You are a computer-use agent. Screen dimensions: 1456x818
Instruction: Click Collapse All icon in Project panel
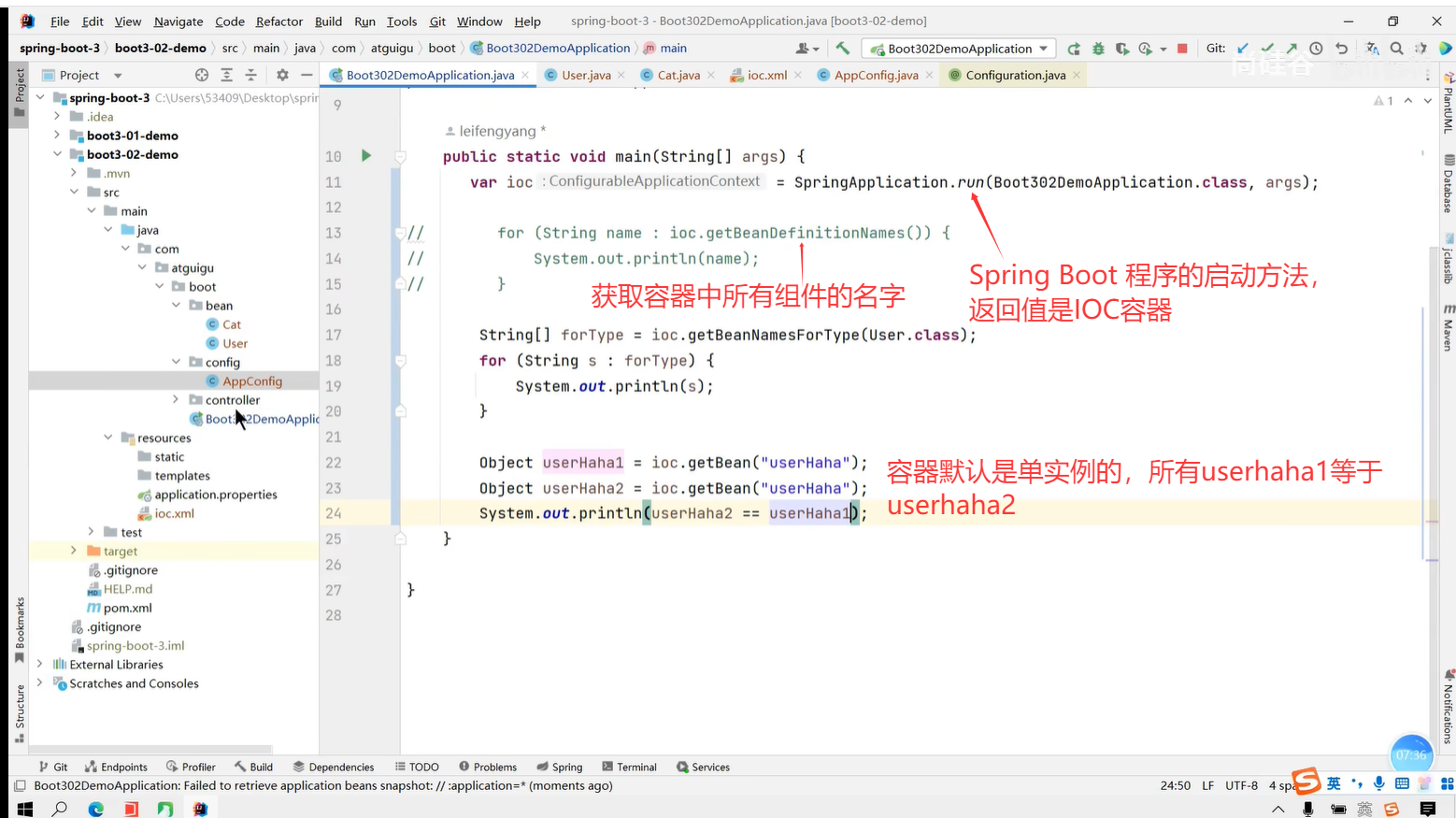(x=250, y=75)
